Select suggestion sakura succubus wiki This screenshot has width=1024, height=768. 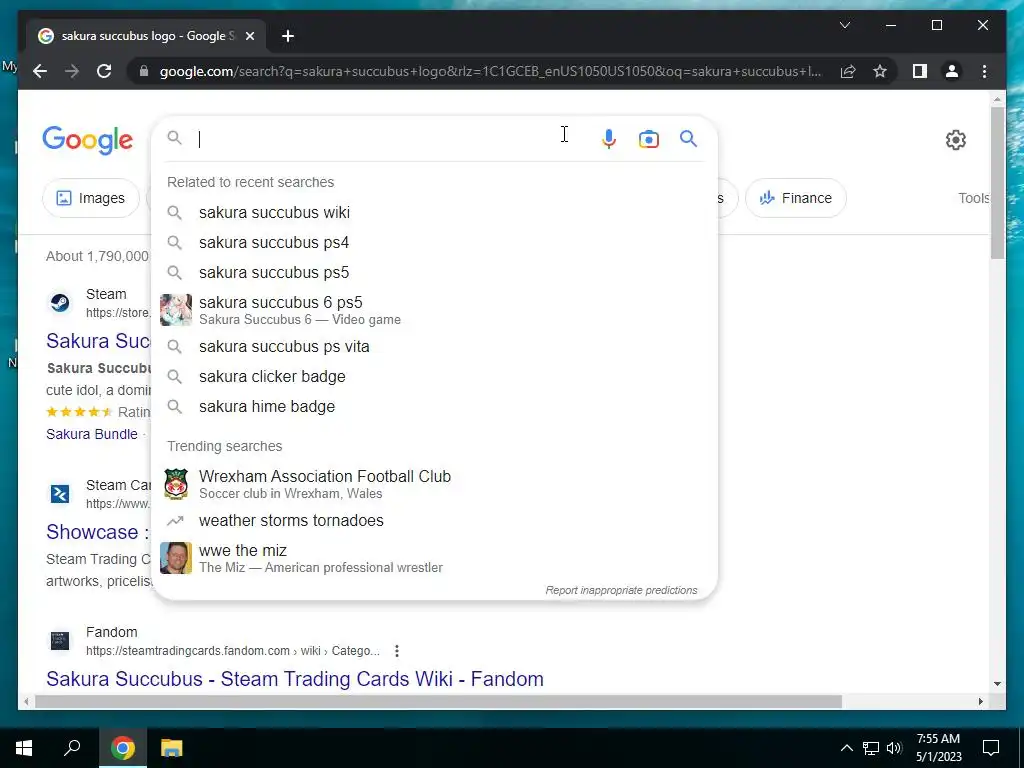(434, 212)
